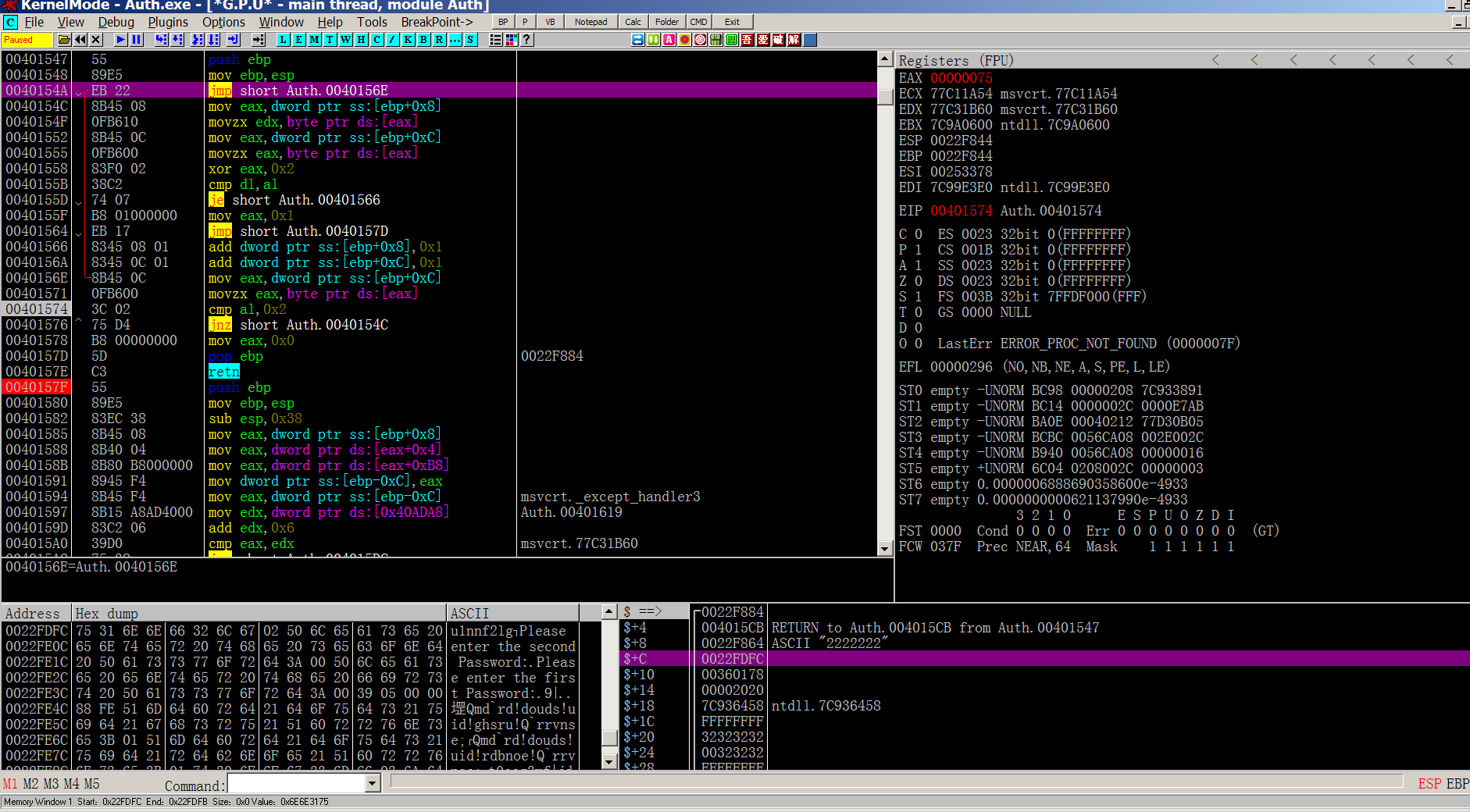Click the hex dump scrollbar up arrow
This screenshot has height=812, width=1470.
tap(610, 612)
